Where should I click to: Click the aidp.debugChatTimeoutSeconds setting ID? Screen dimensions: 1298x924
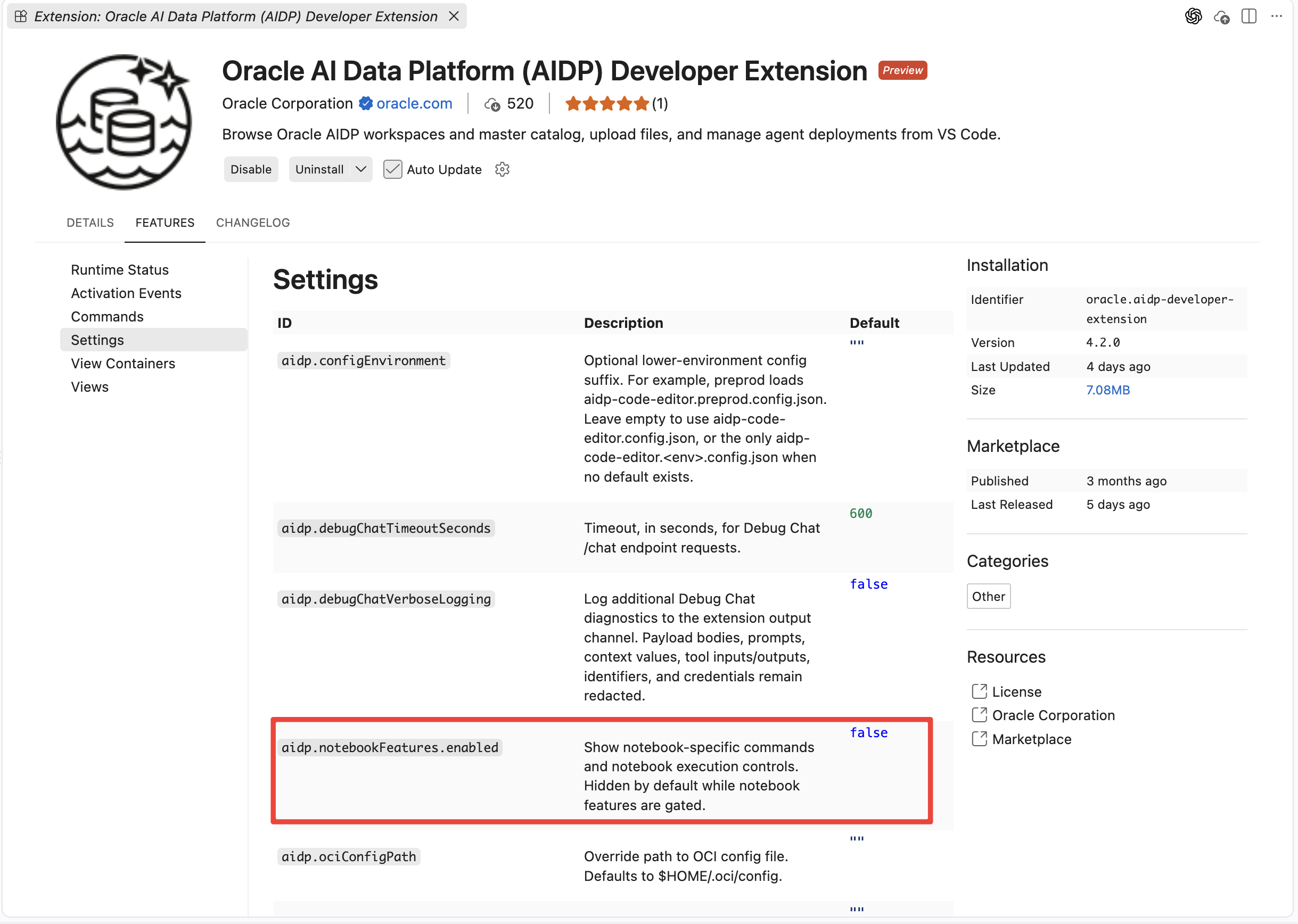point(386,528)
